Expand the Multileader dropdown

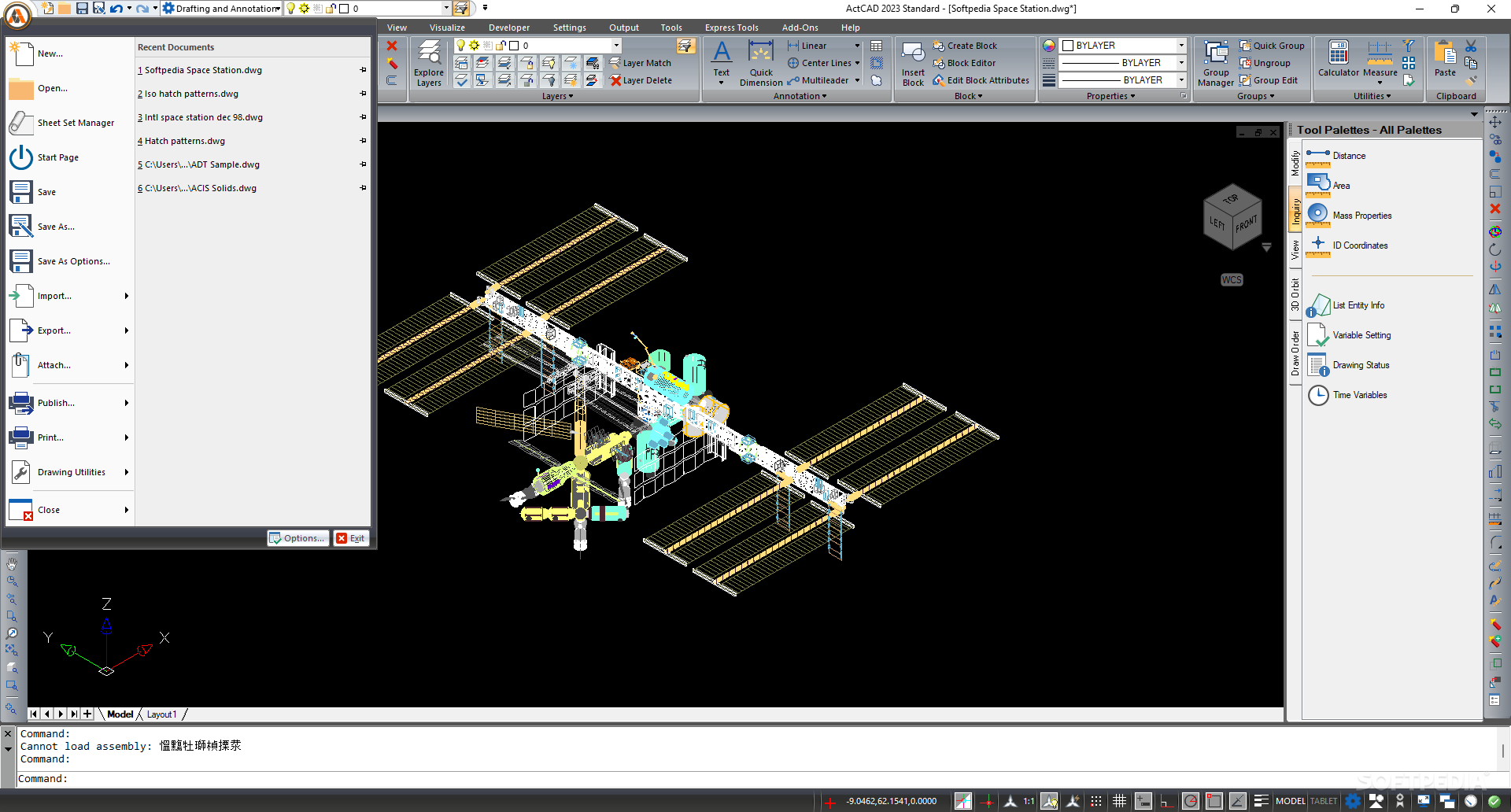(x=857, y=80)
